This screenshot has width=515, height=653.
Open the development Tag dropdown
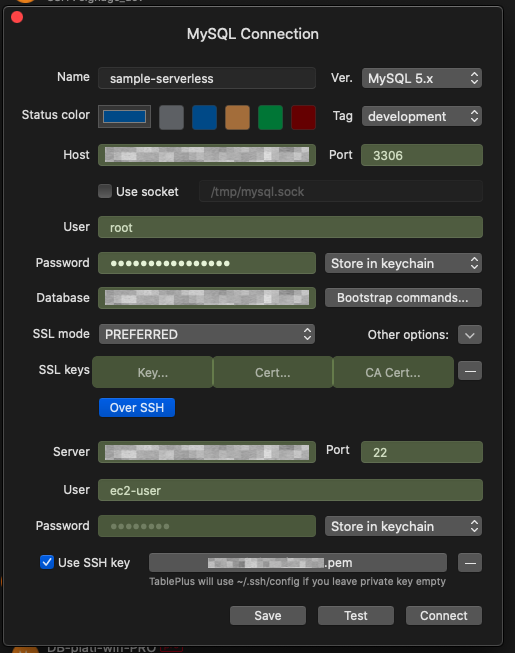pos(422,116)
